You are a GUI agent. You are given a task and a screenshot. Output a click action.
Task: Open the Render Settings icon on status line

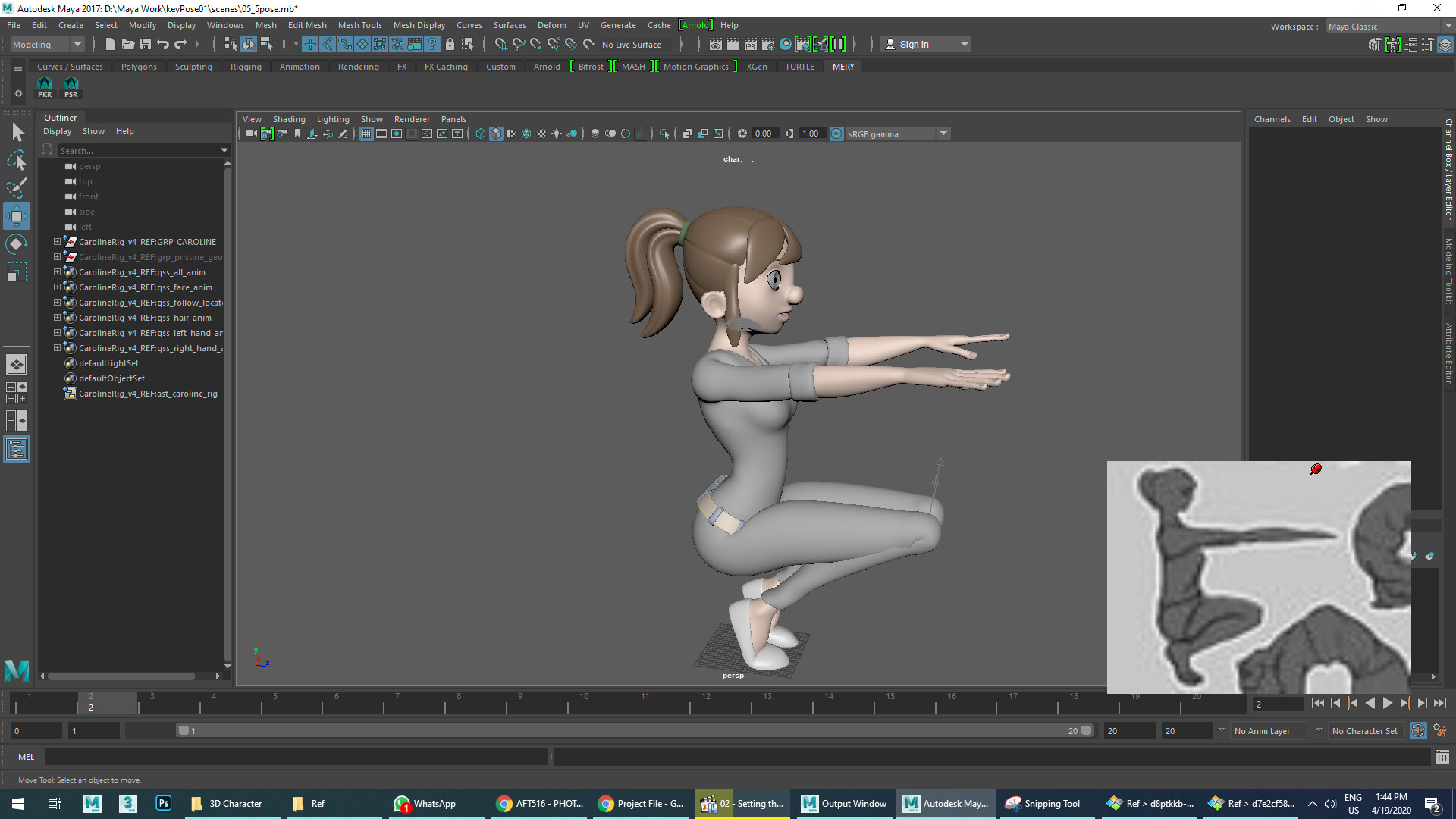(x=769, y=44)
